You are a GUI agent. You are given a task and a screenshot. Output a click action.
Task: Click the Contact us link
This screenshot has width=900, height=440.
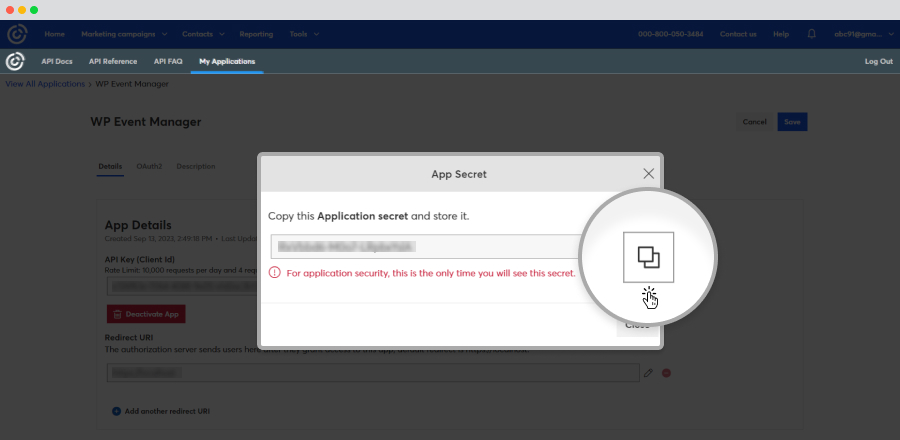point(738,34)
